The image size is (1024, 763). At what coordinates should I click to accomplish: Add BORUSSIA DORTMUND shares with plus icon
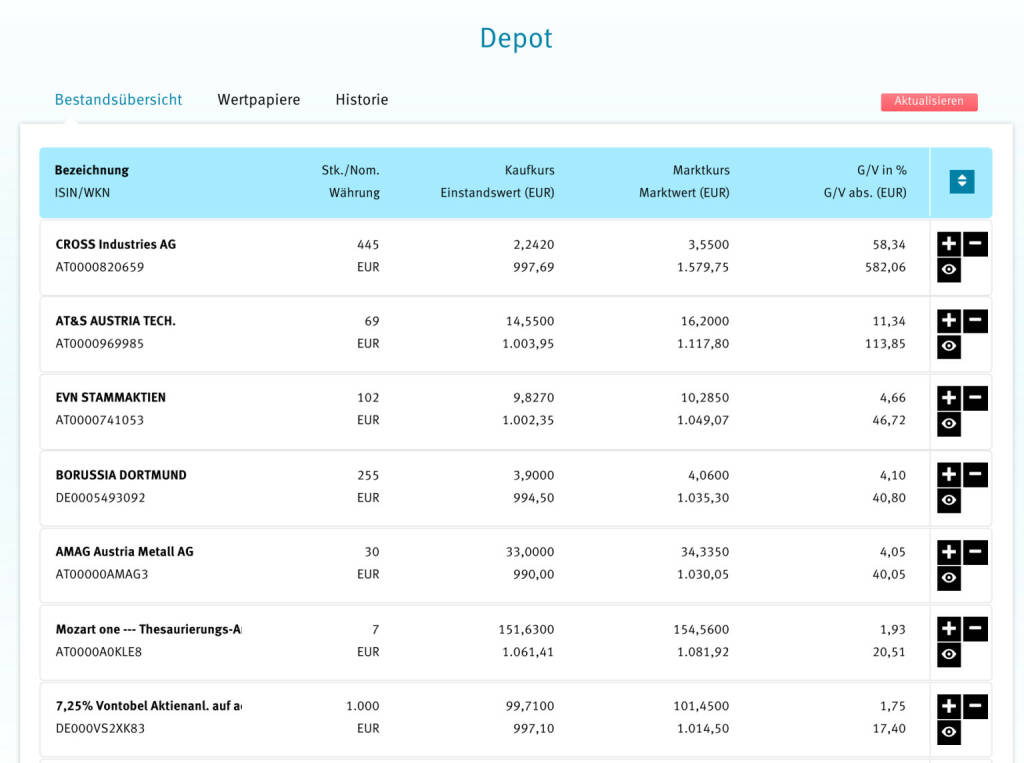coord(949,475)
